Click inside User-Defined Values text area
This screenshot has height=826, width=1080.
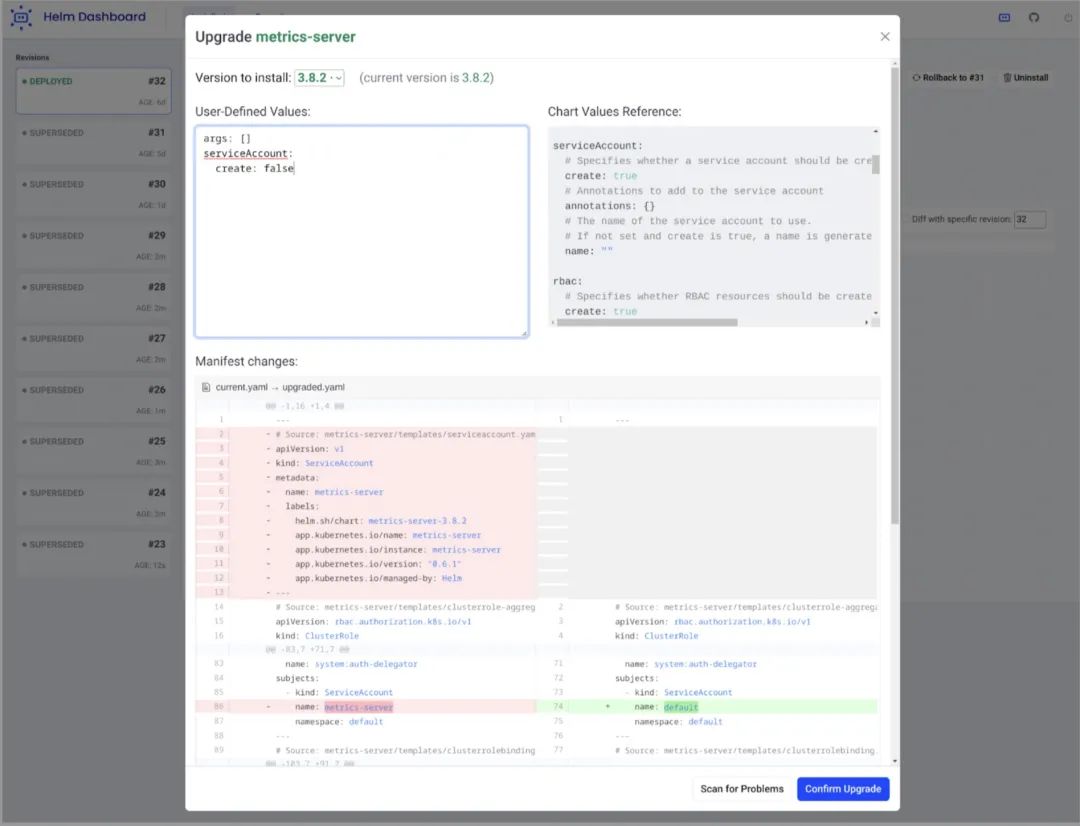click(362, 231)
